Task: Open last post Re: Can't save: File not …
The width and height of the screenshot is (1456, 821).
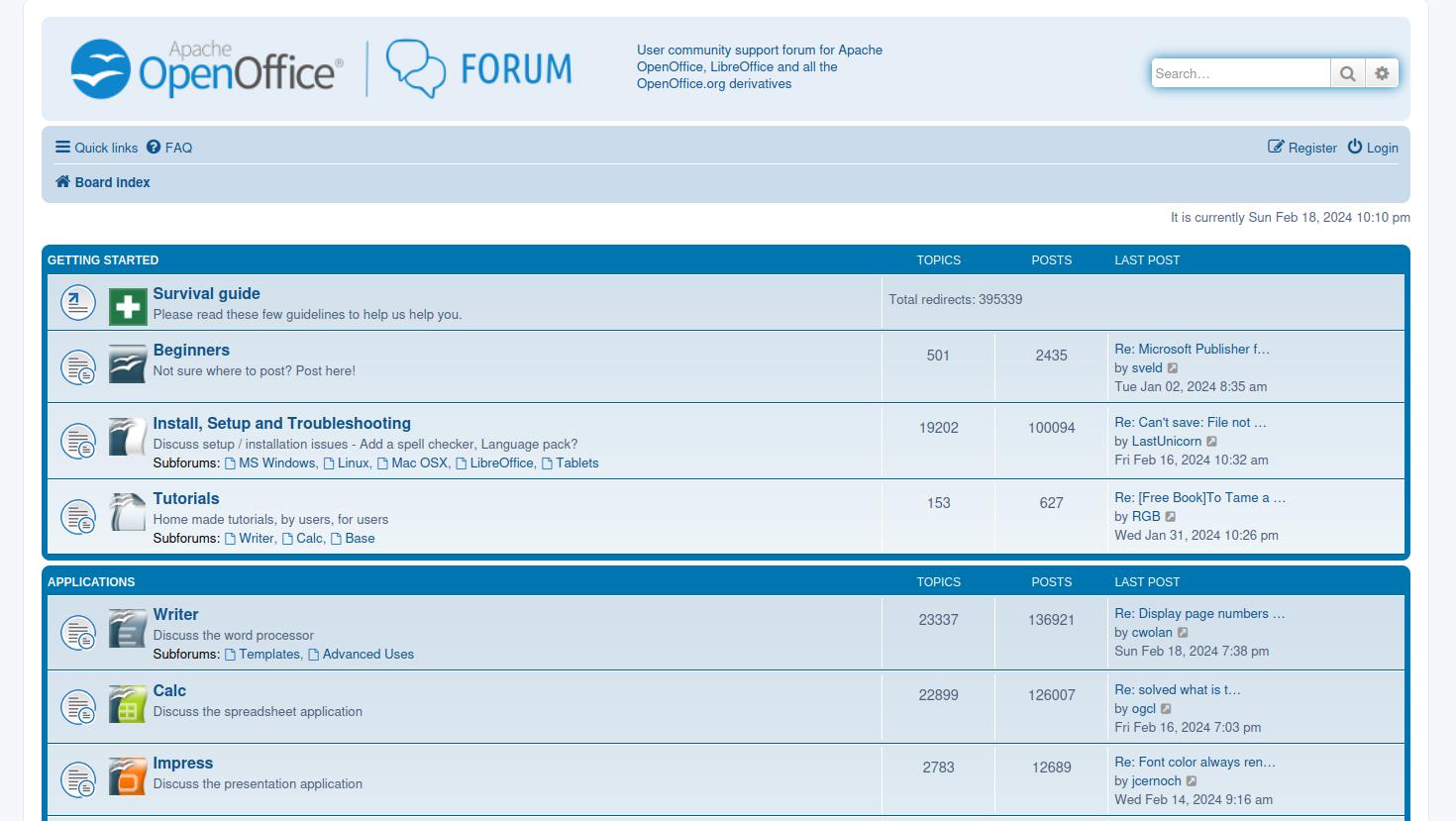Action: [x=1190, y=423]
